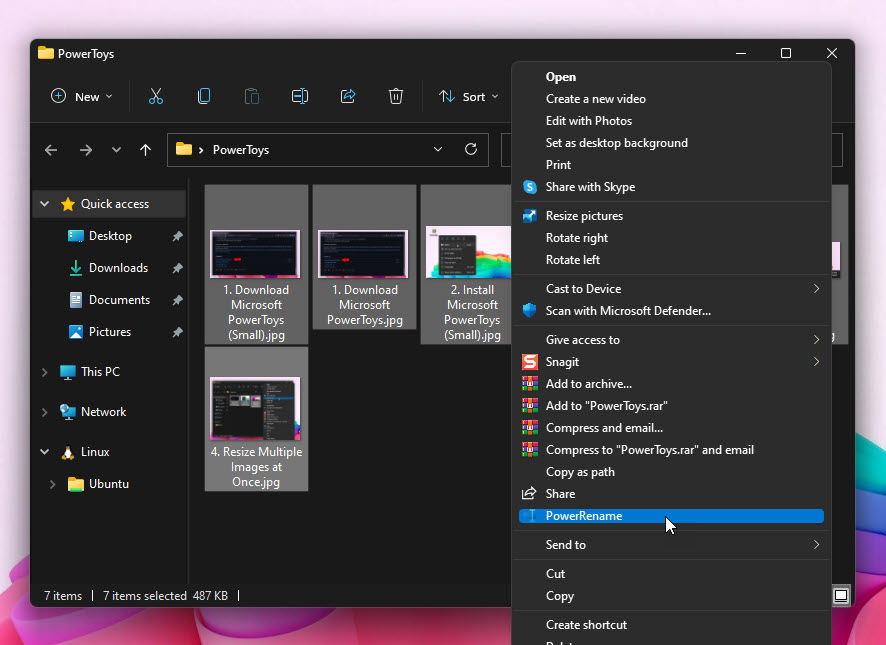Click the Share toolbar icon

pyautogui.click(x=348, y=97)
